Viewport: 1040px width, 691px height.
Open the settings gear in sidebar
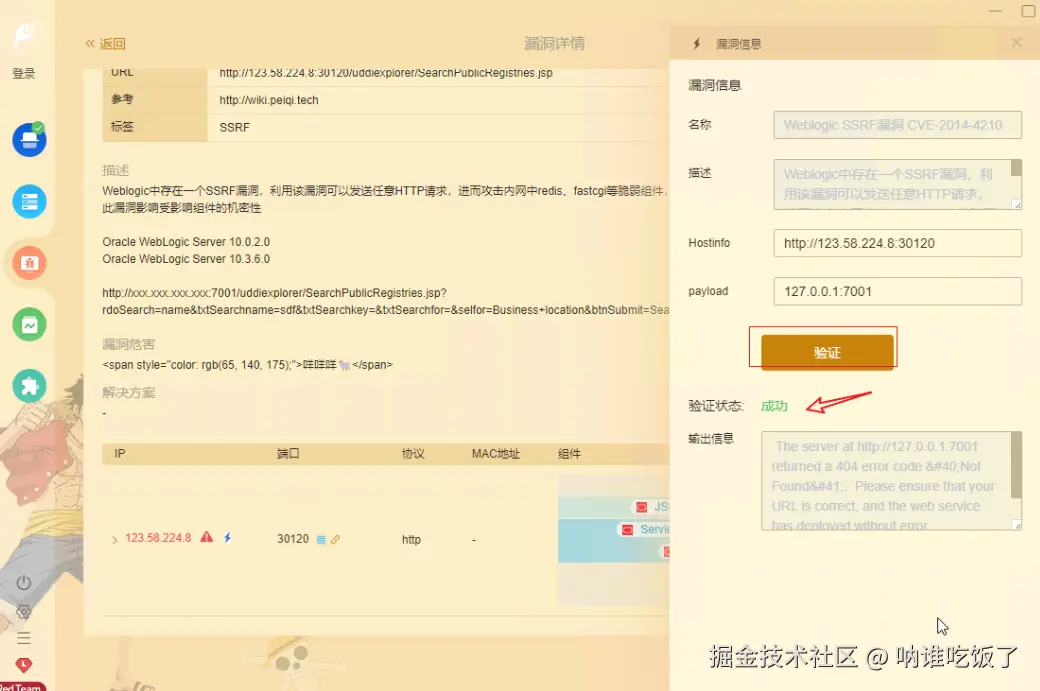click(x=24, y=611)
